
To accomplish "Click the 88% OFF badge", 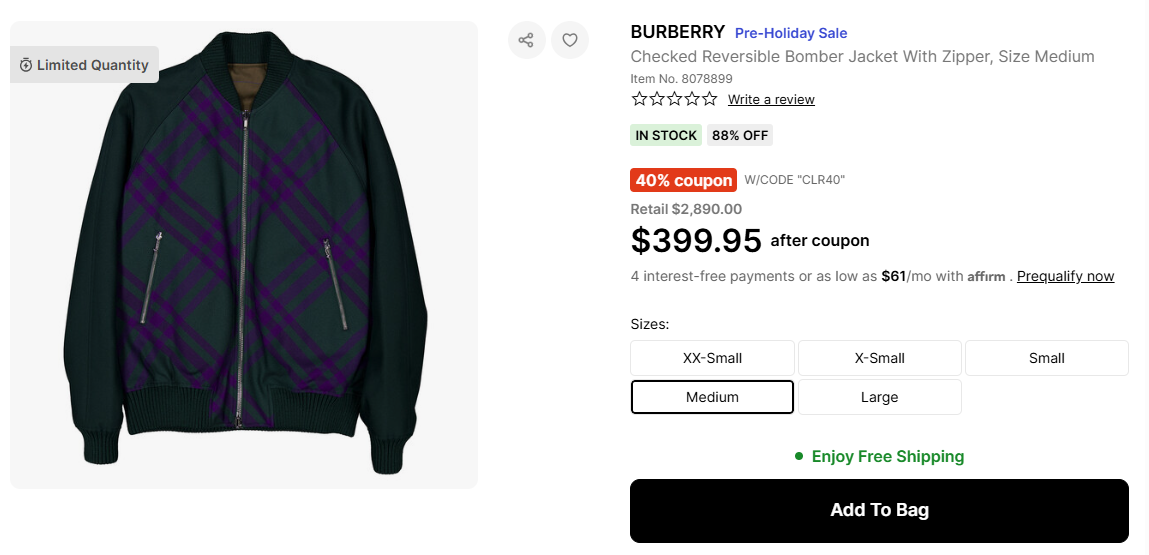I will [x=740, y=135].
